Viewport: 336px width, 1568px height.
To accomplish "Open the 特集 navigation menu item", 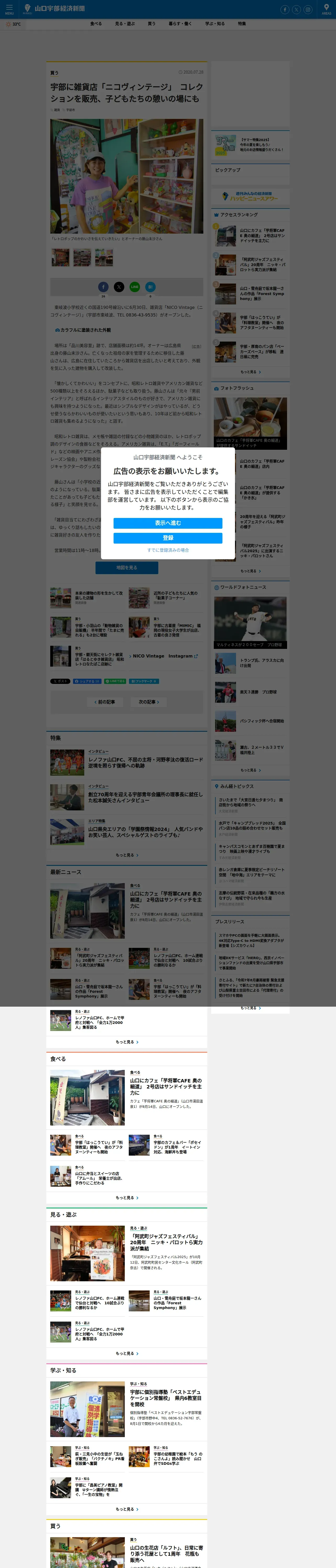I will (242, 24).
